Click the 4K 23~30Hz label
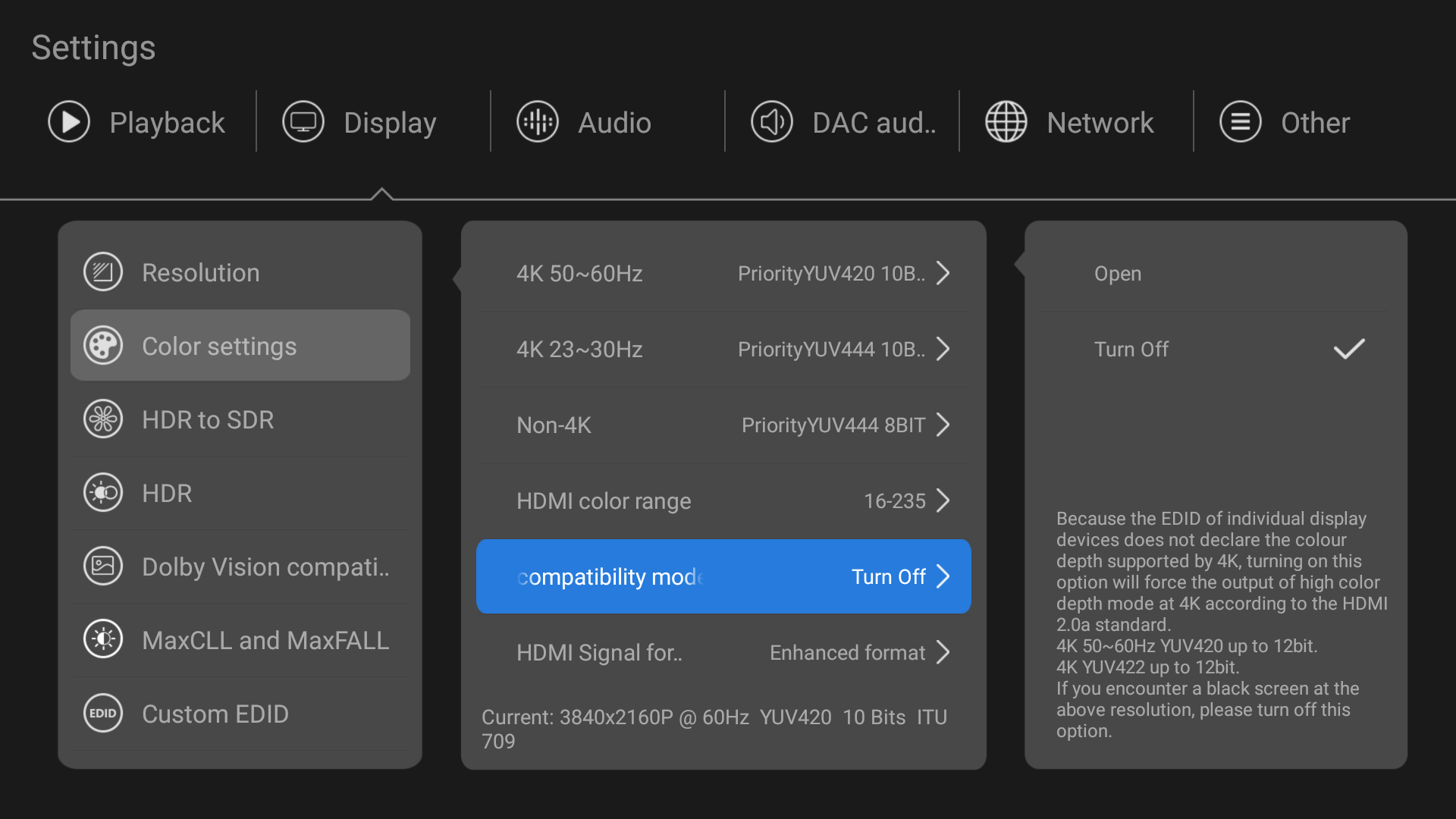 pyautogui.click(x=579, y=349)
